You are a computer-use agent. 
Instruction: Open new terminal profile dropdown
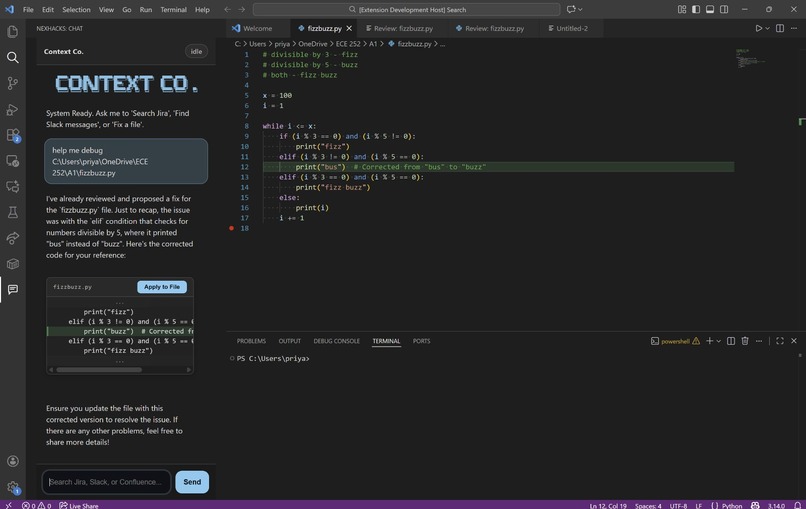click(719, 341)
